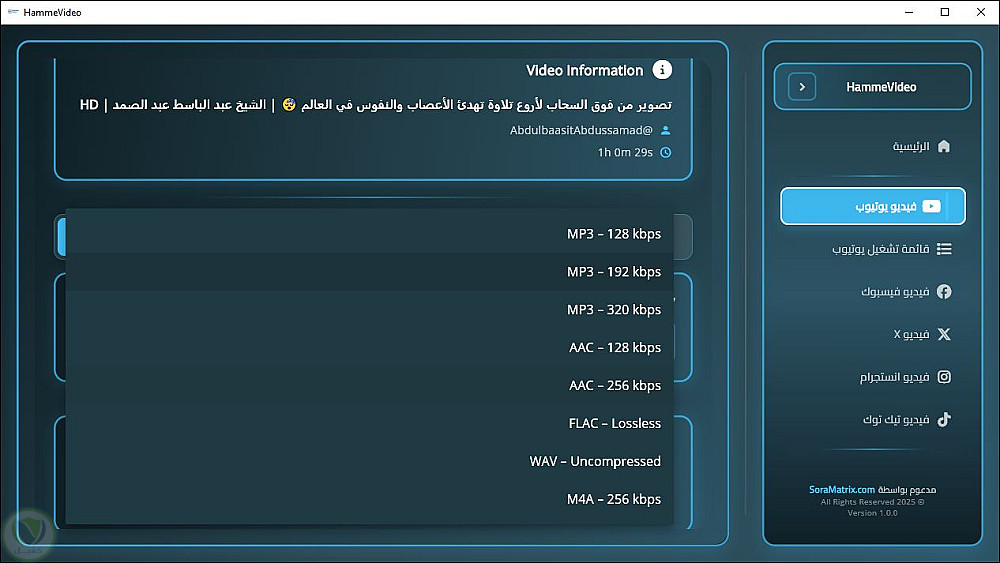1000x563 pixels.
Task: Click the Facebook logo icon
Action: 944,291
